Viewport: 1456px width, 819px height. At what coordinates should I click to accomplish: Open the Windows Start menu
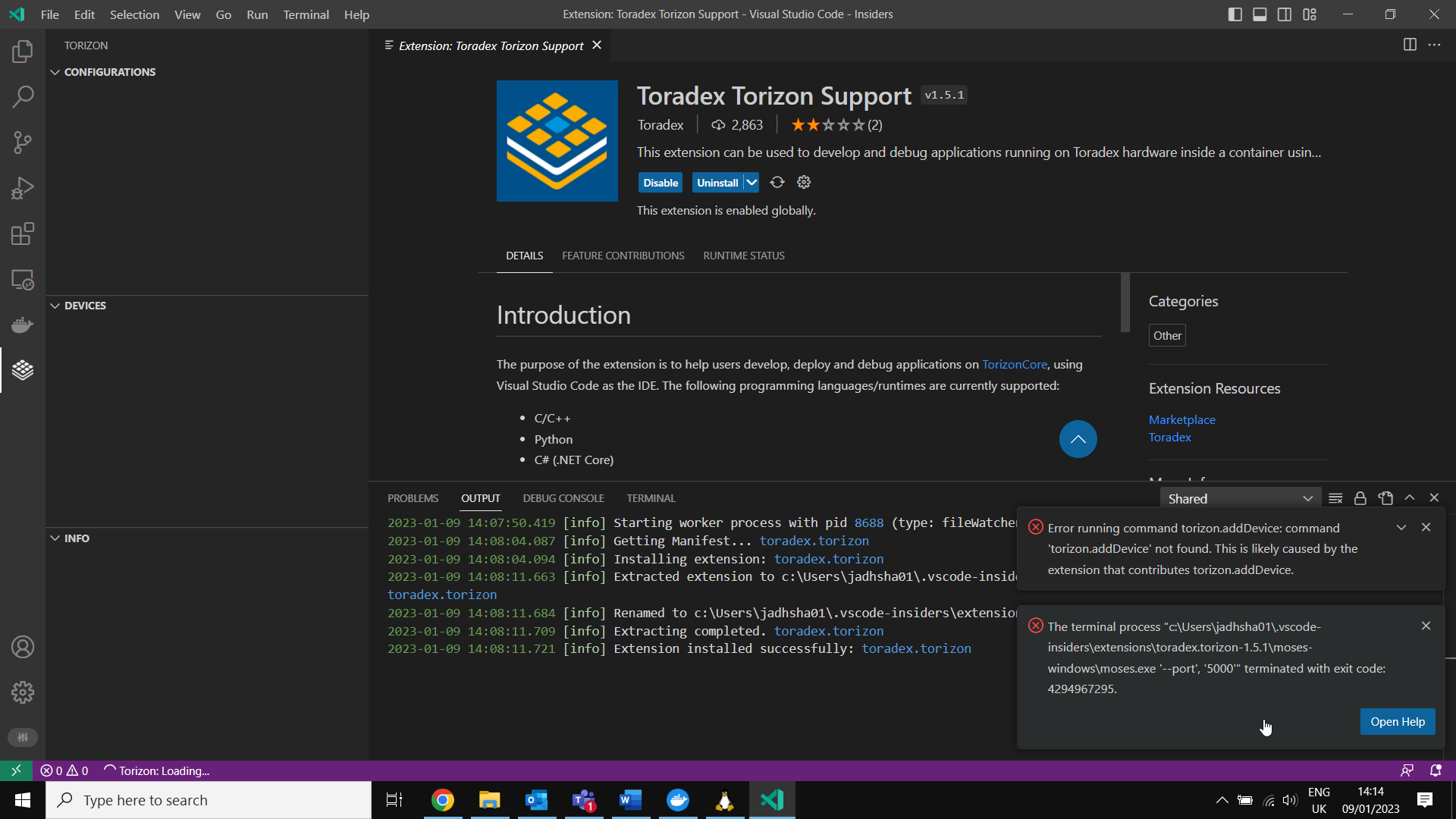(x=23, y=800)
